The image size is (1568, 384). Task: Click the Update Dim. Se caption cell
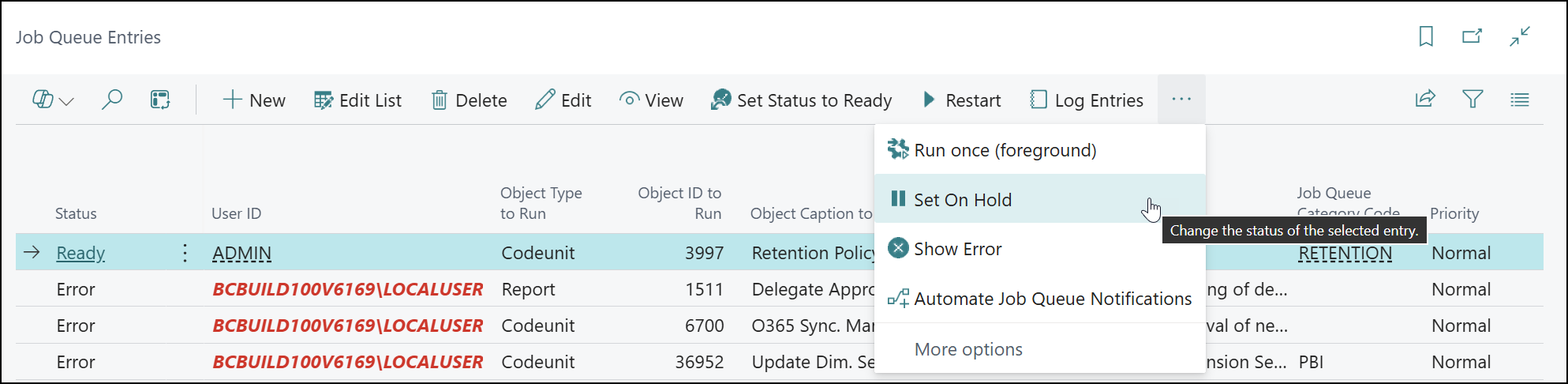[x=813, y=362]
